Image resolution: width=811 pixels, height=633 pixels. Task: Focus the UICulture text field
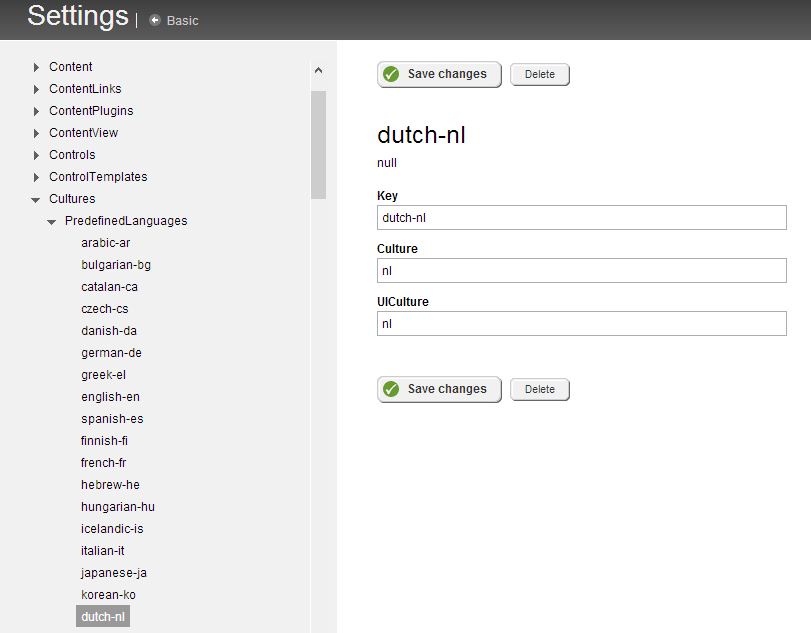[581, 324]
